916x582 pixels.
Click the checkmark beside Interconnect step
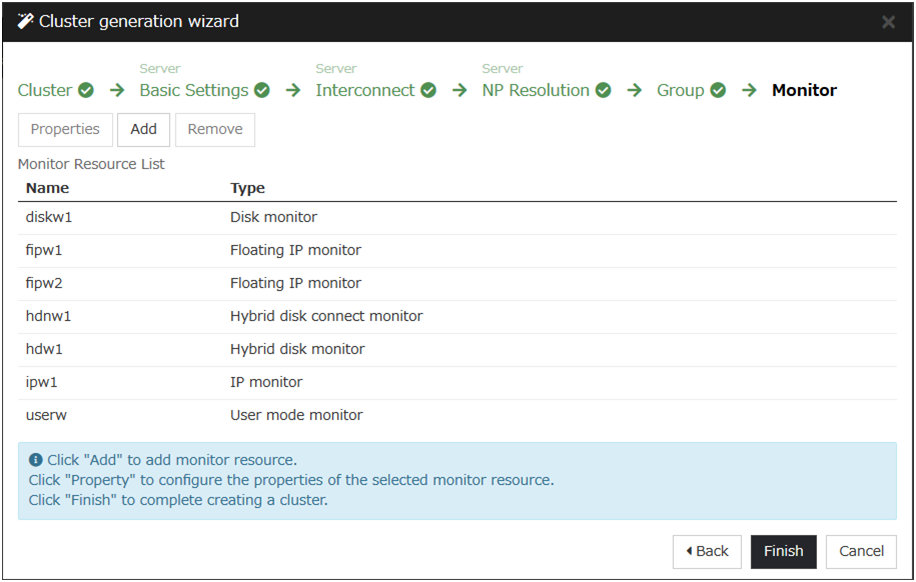(428, 90)
